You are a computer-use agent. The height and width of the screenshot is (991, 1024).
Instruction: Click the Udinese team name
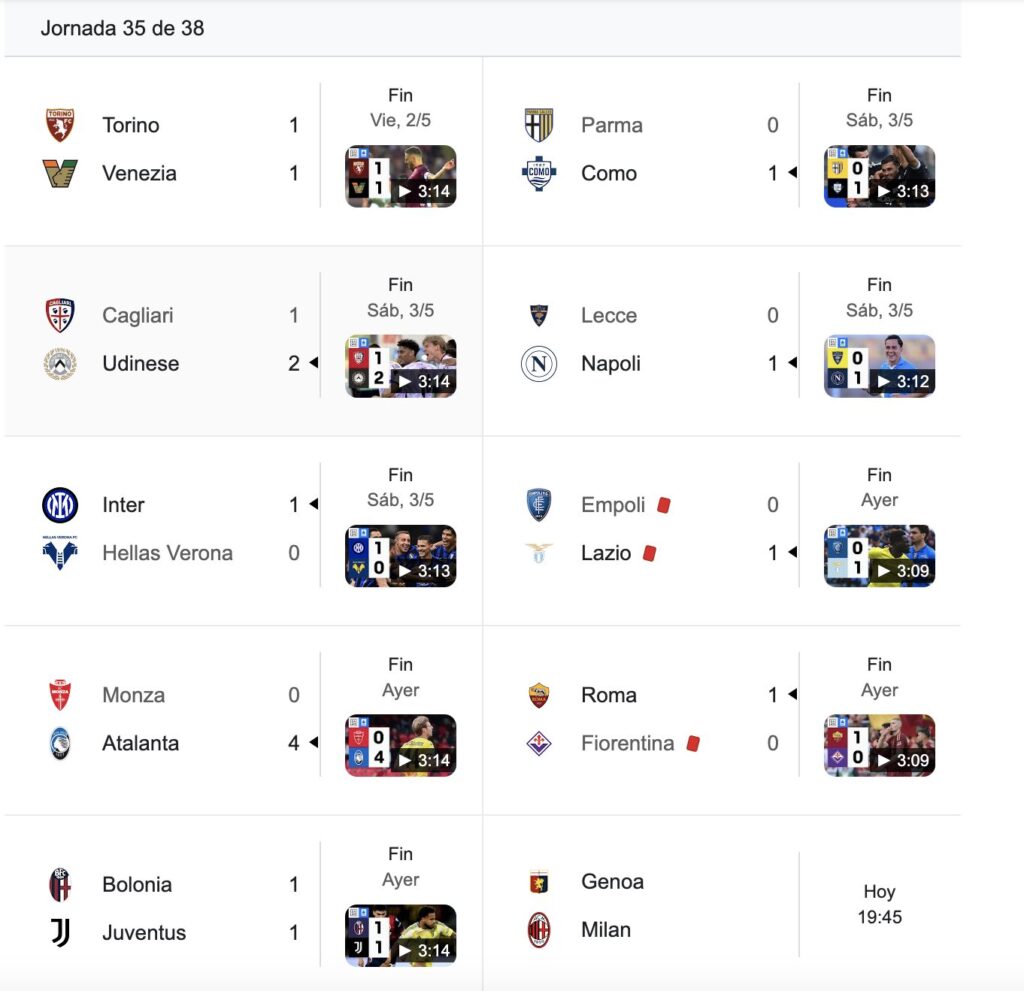tap(140, 363)
